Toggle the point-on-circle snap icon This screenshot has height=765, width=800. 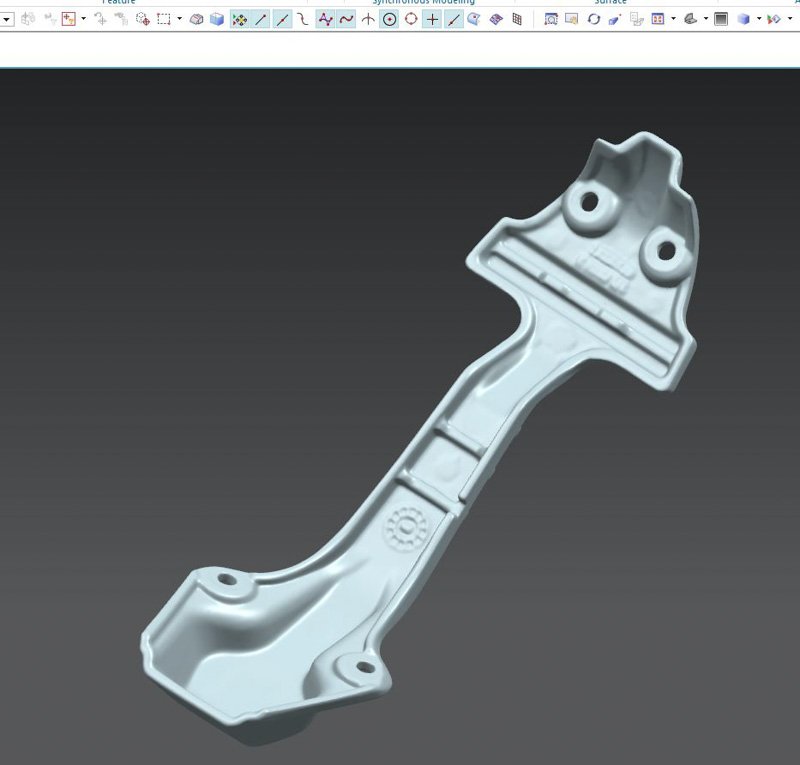click(x=409, y=18)
